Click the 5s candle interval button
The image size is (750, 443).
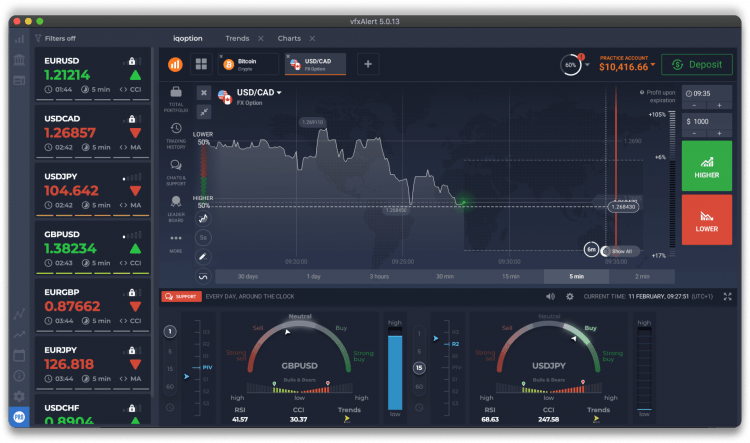203,238
